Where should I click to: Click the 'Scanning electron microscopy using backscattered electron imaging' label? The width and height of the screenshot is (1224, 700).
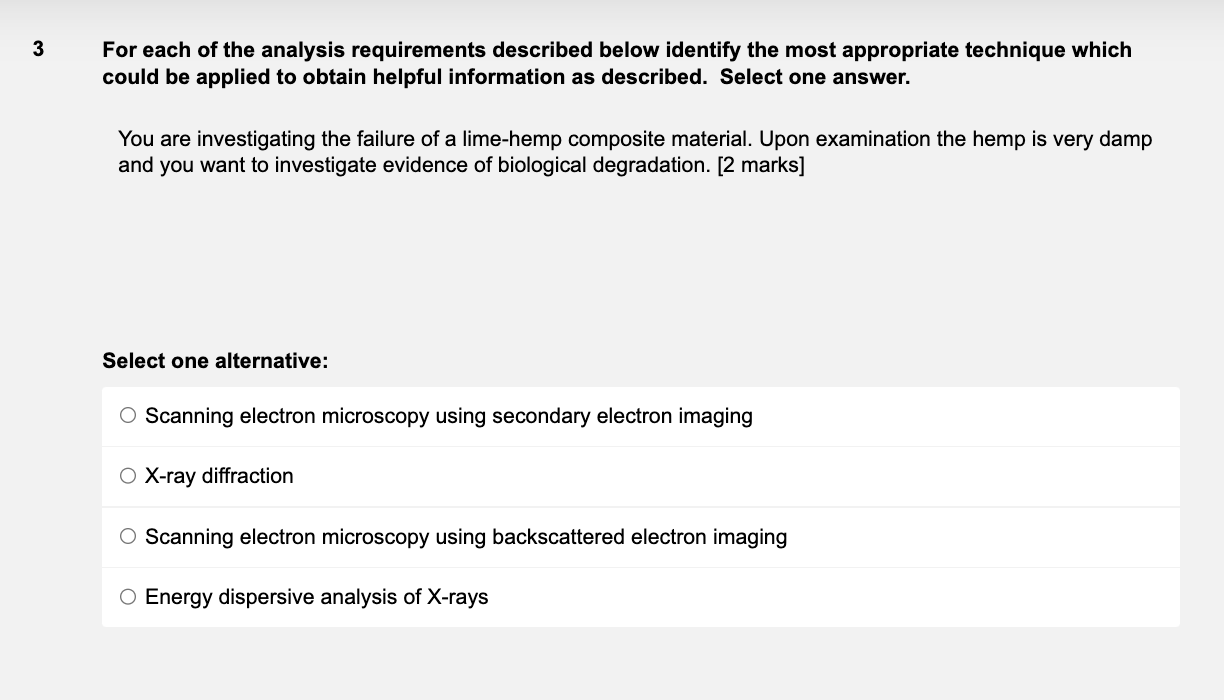pyautogui.click(x=465, y=537)
